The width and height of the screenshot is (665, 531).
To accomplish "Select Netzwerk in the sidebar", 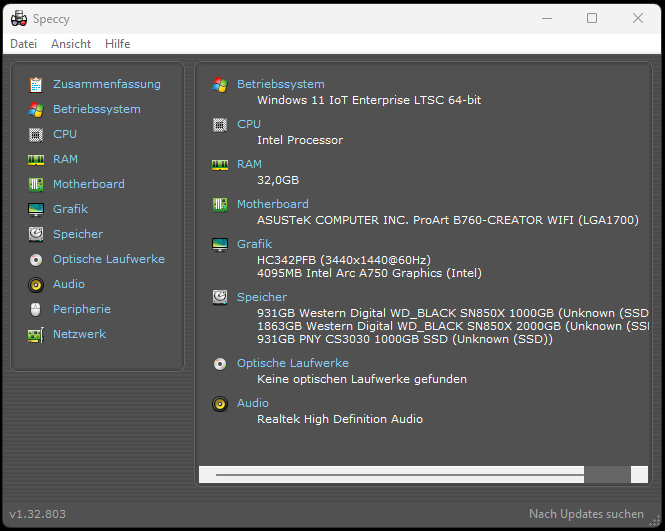I will coord(79,334).
